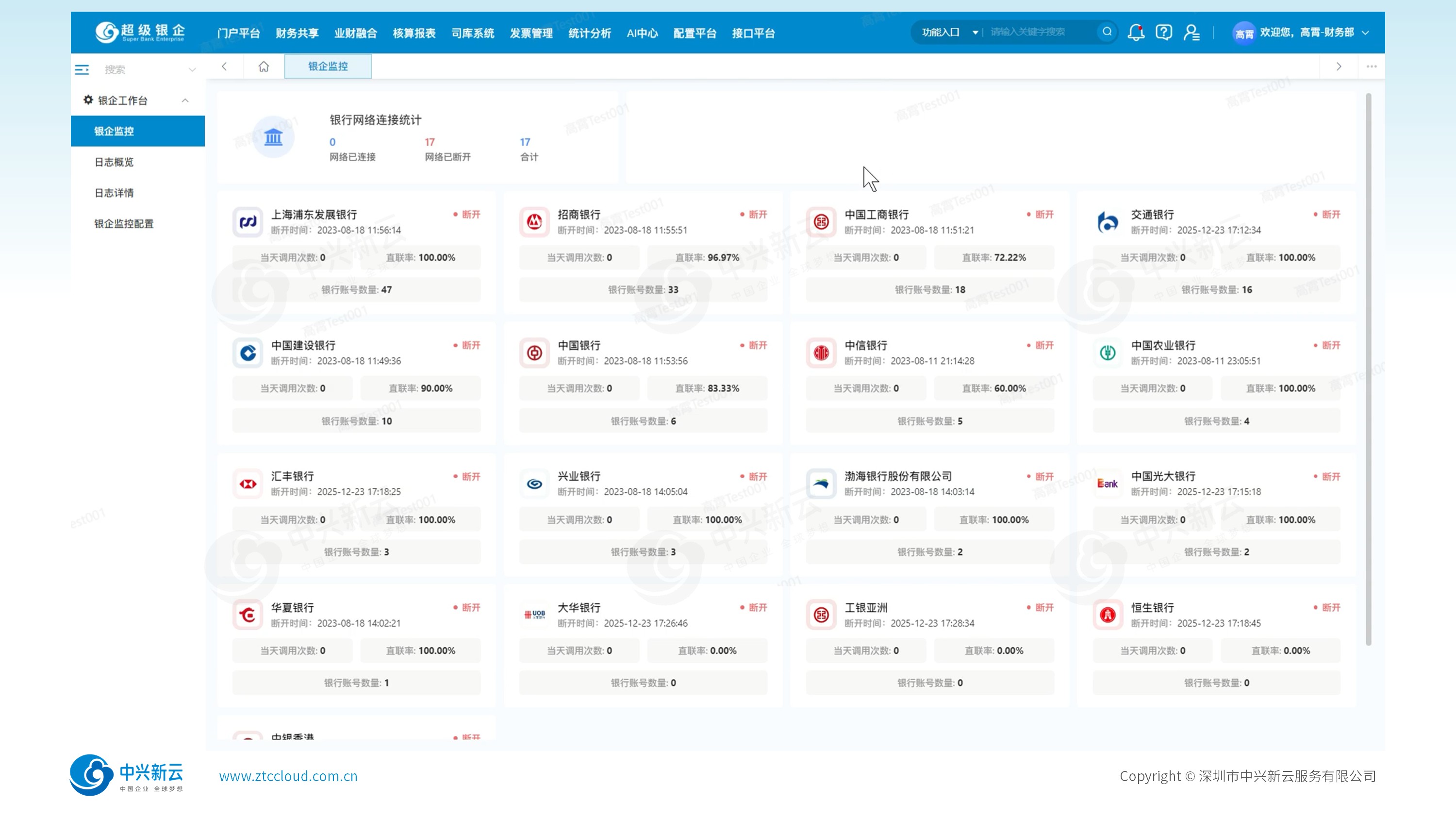Click the CITIC 中信银行 logo
The height and width of the screenshot is (819, 1456).
click(x=821, y=352)
